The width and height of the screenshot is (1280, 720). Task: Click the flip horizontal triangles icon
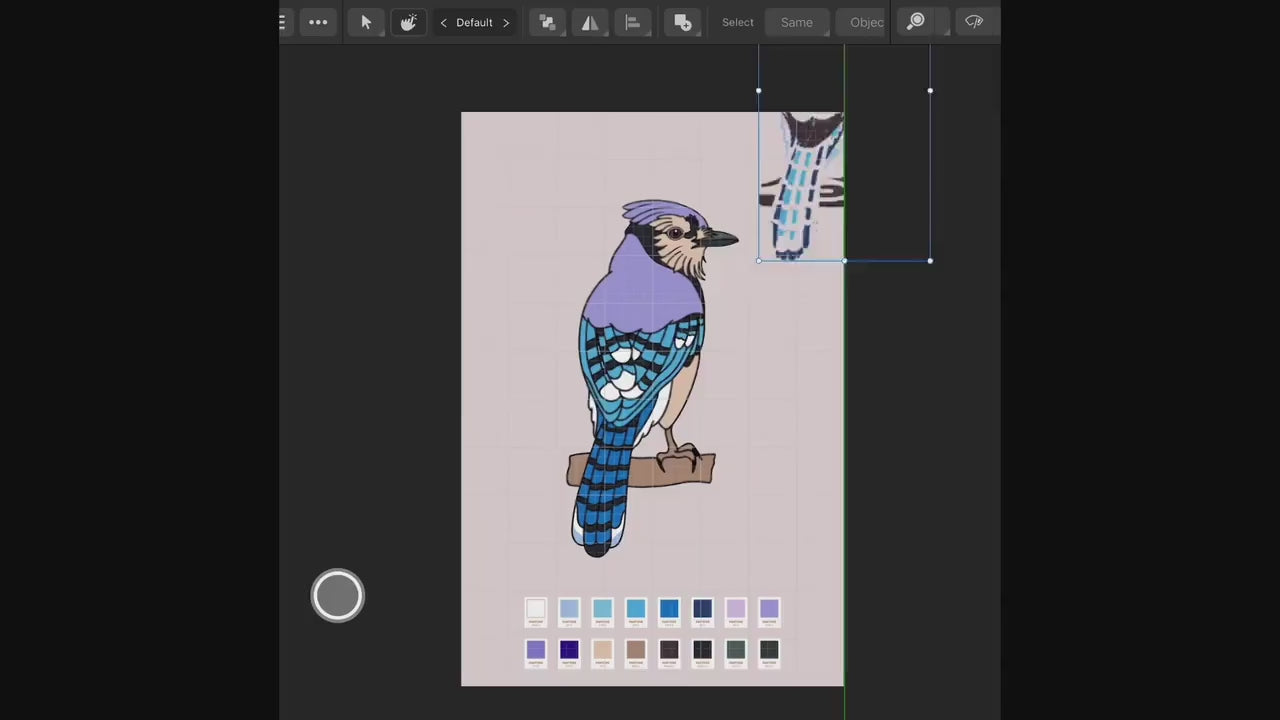click(x=590, y=22)
